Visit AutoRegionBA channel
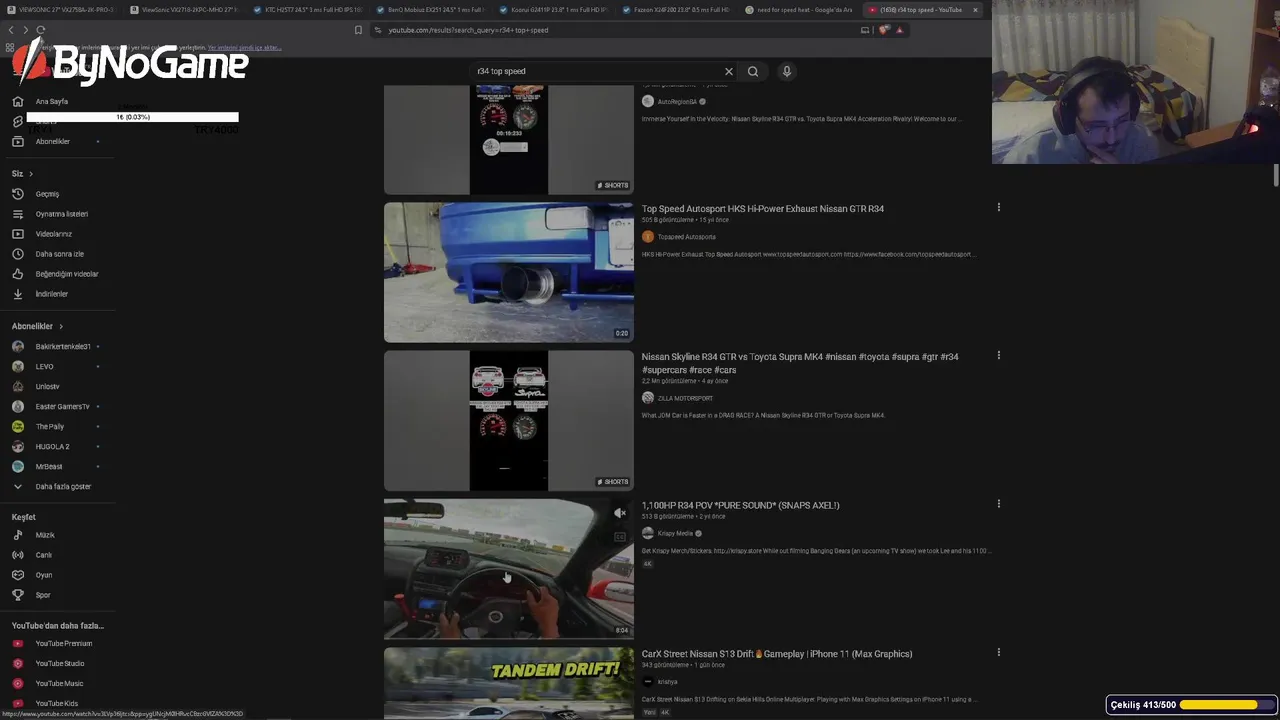Image resolution: width=1280 pixels, height=720 pixels. (677, 102)
